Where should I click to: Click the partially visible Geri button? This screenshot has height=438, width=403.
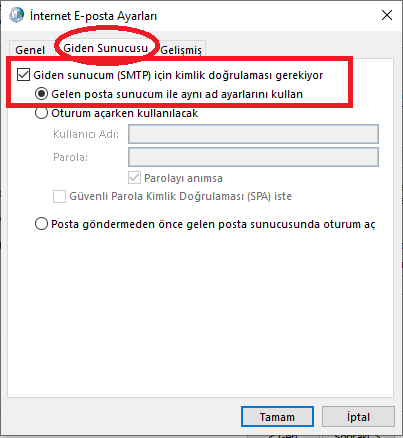click(283, 435)
